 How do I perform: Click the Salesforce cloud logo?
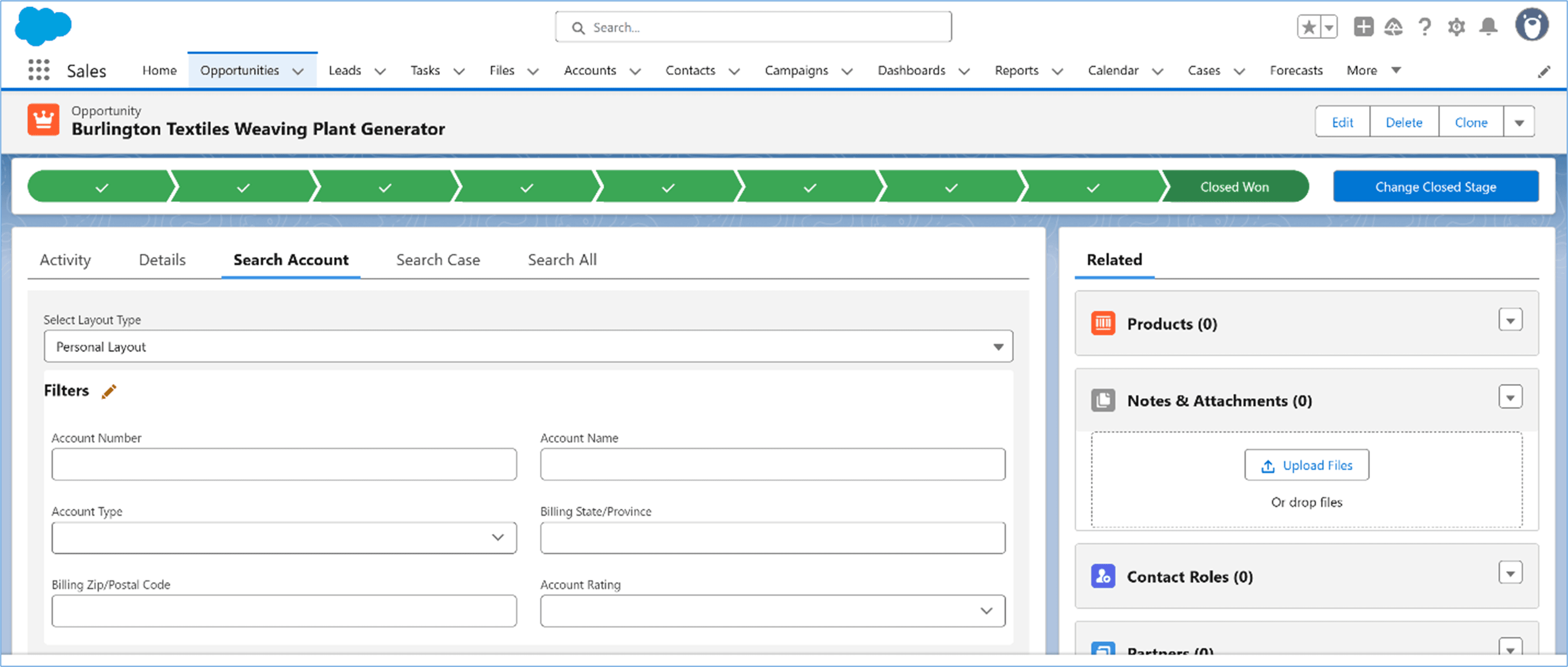tap(43, 27)
